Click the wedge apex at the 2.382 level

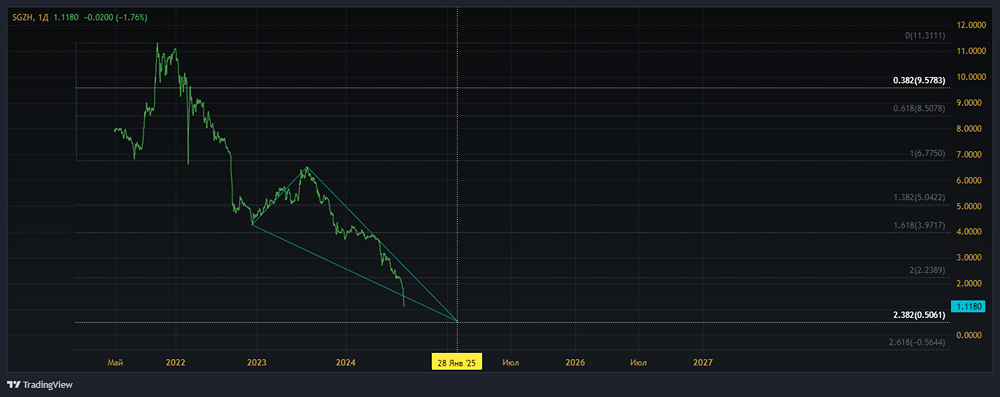pos(457,321)
